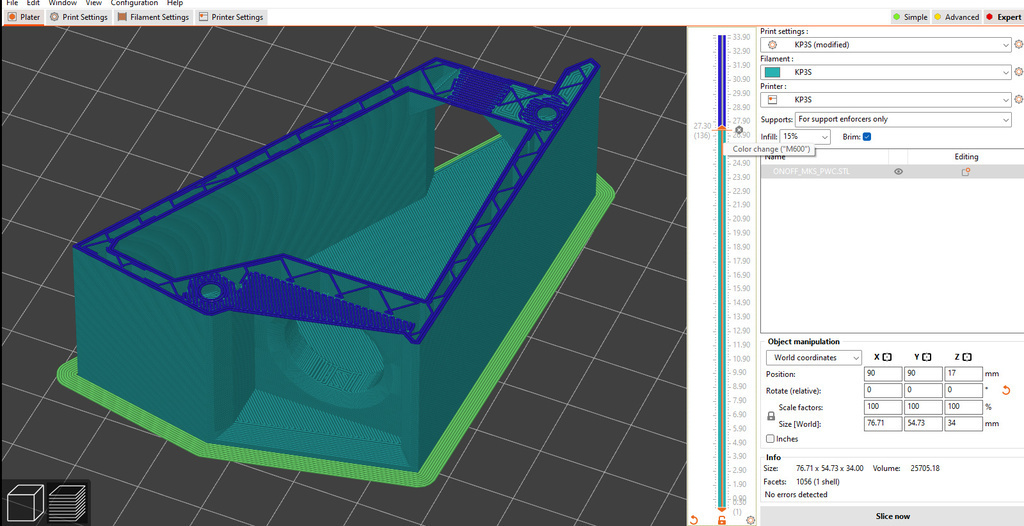
Task: Click the layer slider settings cog icon
Action: coord(750,520)
